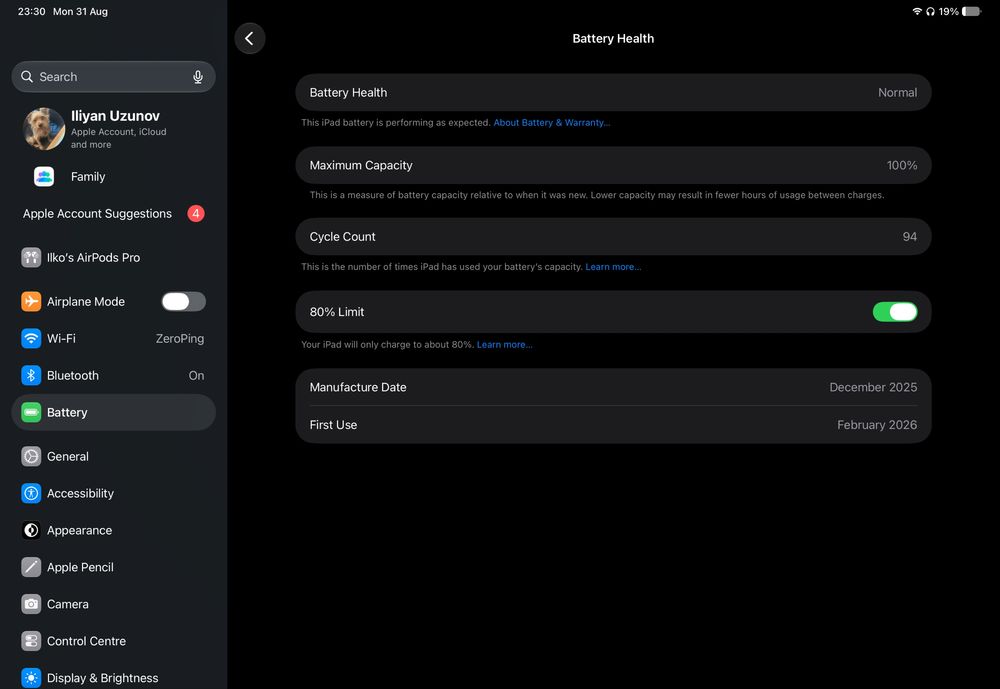The height and width of the screenshot is (689, 1000).
Task: Tap the Camera icon
Action: (x=31, y=604)
